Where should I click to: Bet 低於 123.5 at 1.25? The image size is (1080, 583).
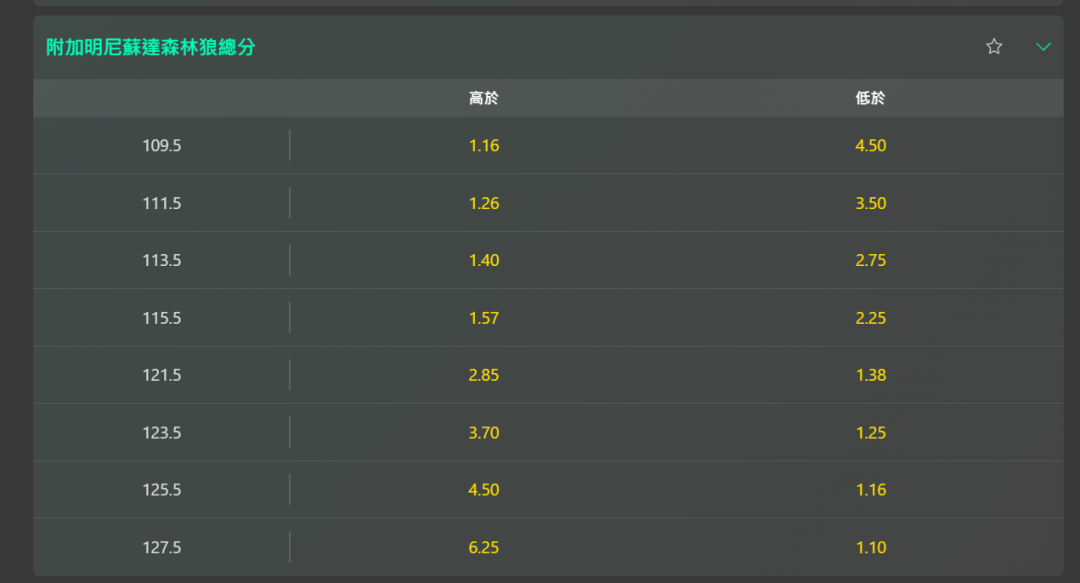870,433
